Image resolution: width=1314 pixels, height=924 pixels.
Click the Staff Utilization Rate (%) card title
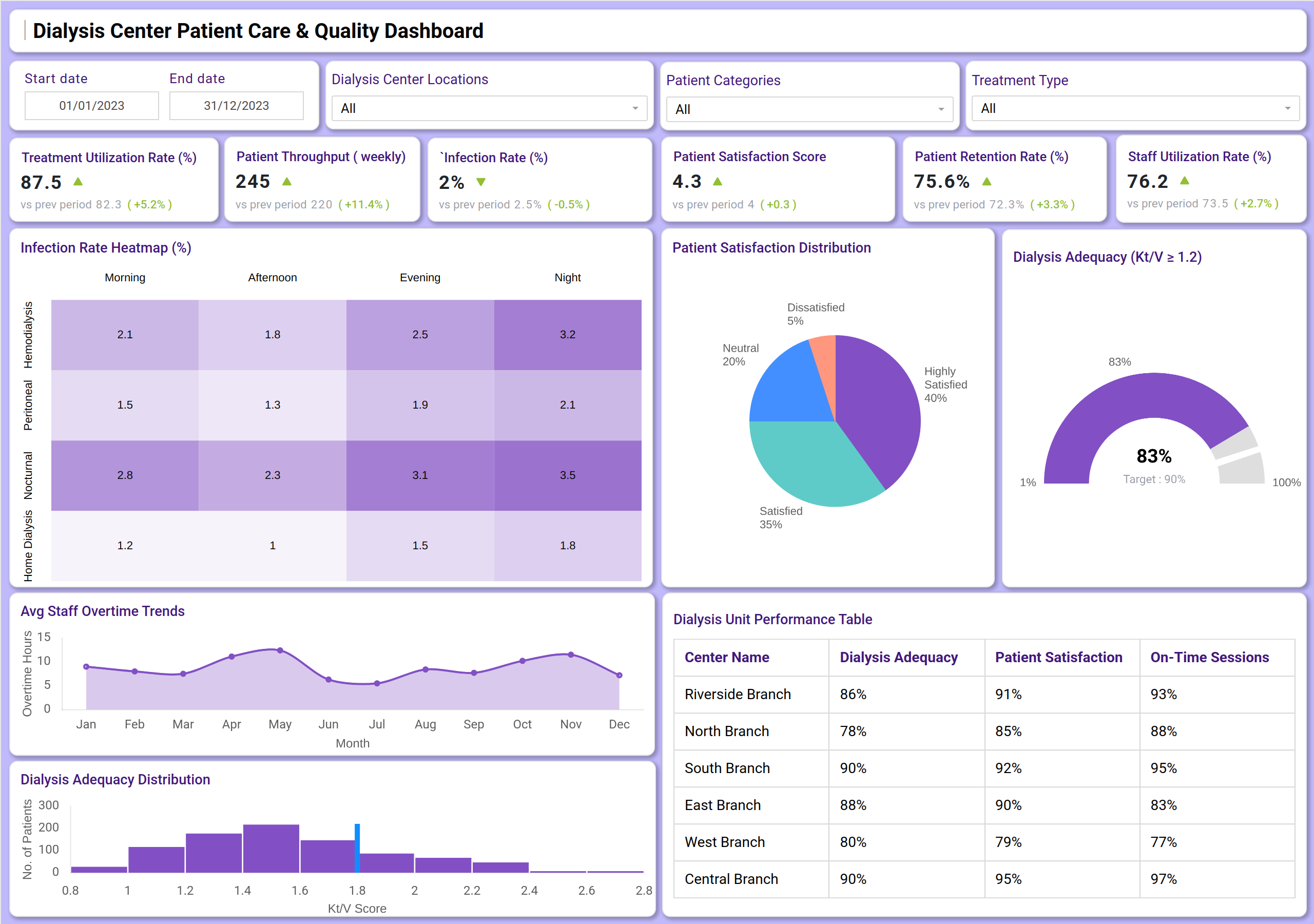tap(1200, 157)
